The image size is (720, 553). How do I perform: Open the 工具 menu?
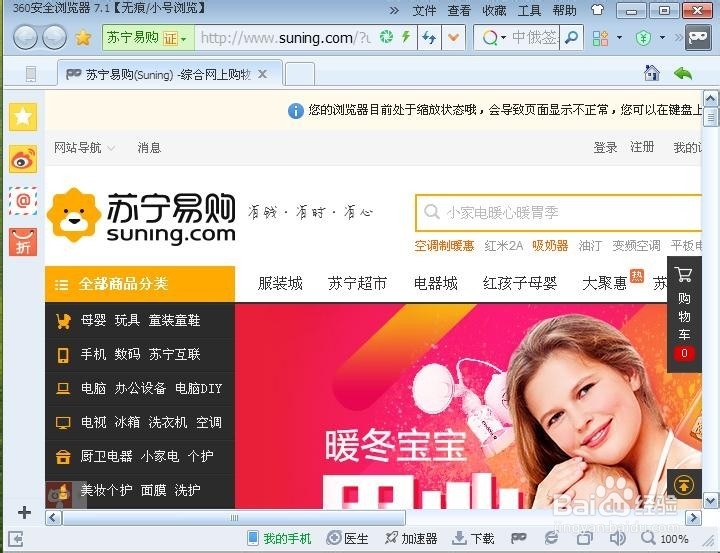pyautogui.click(x=529, y=10)
